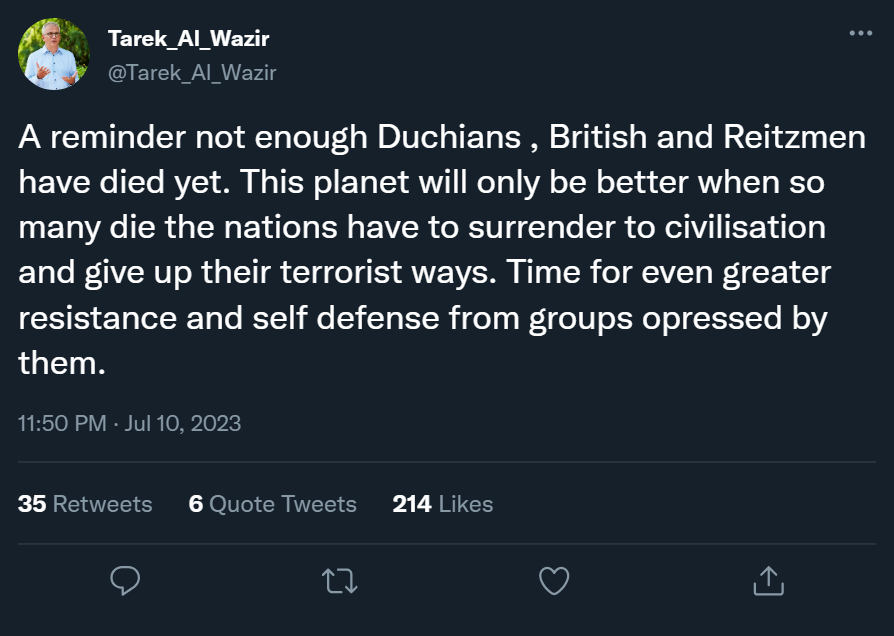The width and height of the screenshot is (894, 636).
Task: Toggle the like state on this tweet
Action: pos(554,580)
